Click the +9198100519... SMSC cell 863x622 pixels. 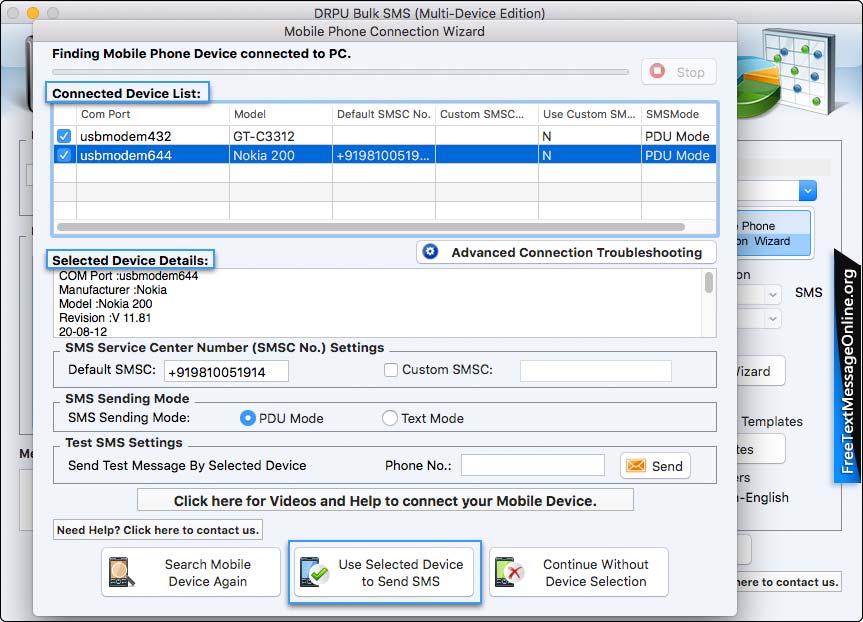tap(384, 155)
